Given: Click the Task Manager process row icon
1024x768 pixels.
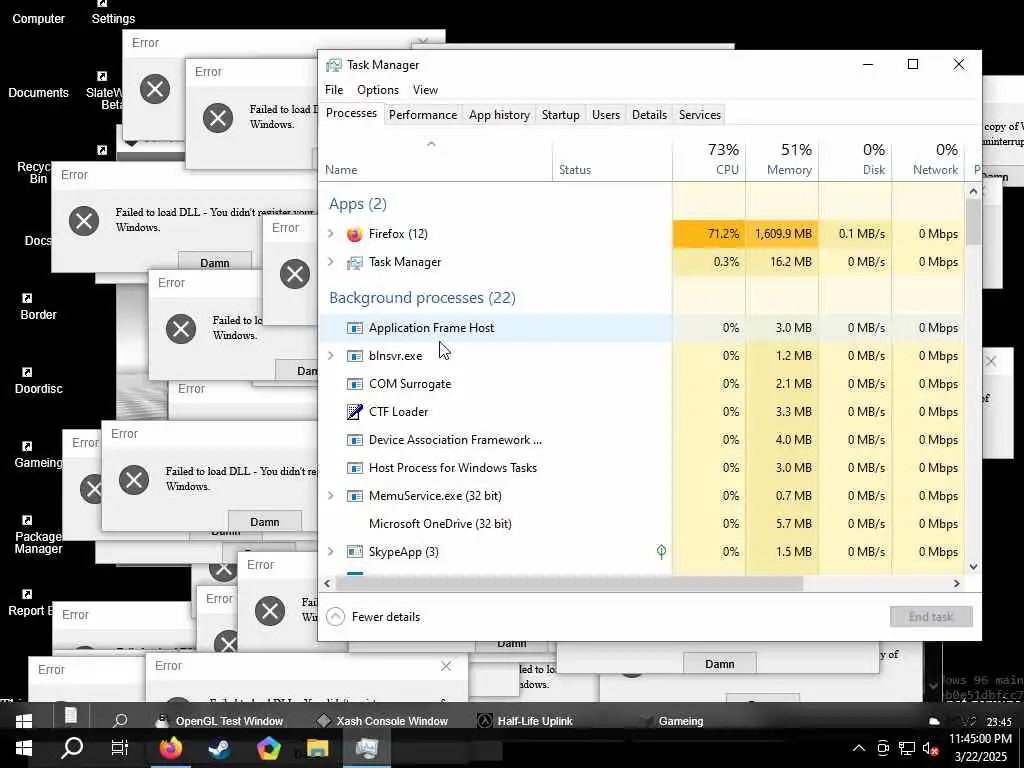Looking at the screenshot, I should tap(355, 262).
